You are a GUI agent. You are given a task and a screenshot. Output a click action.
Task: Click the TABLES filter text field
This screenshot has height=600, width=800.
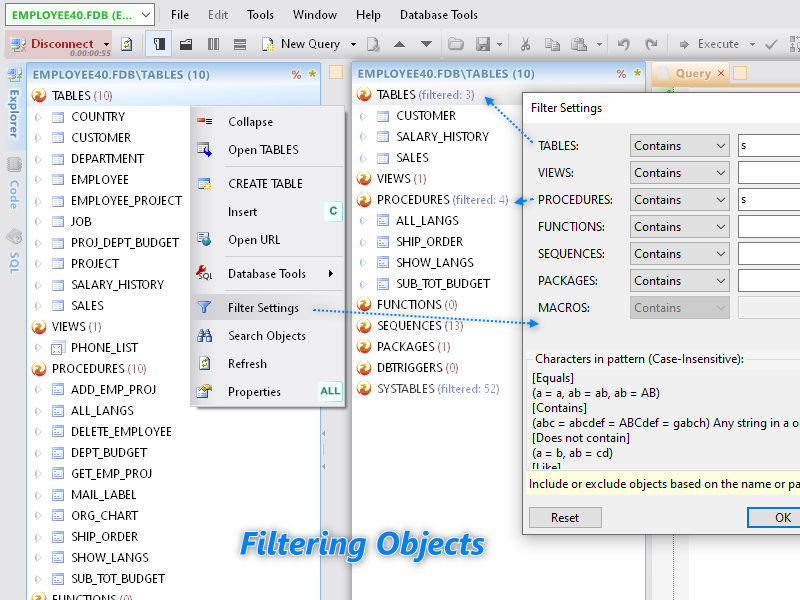tap(769, 145)
